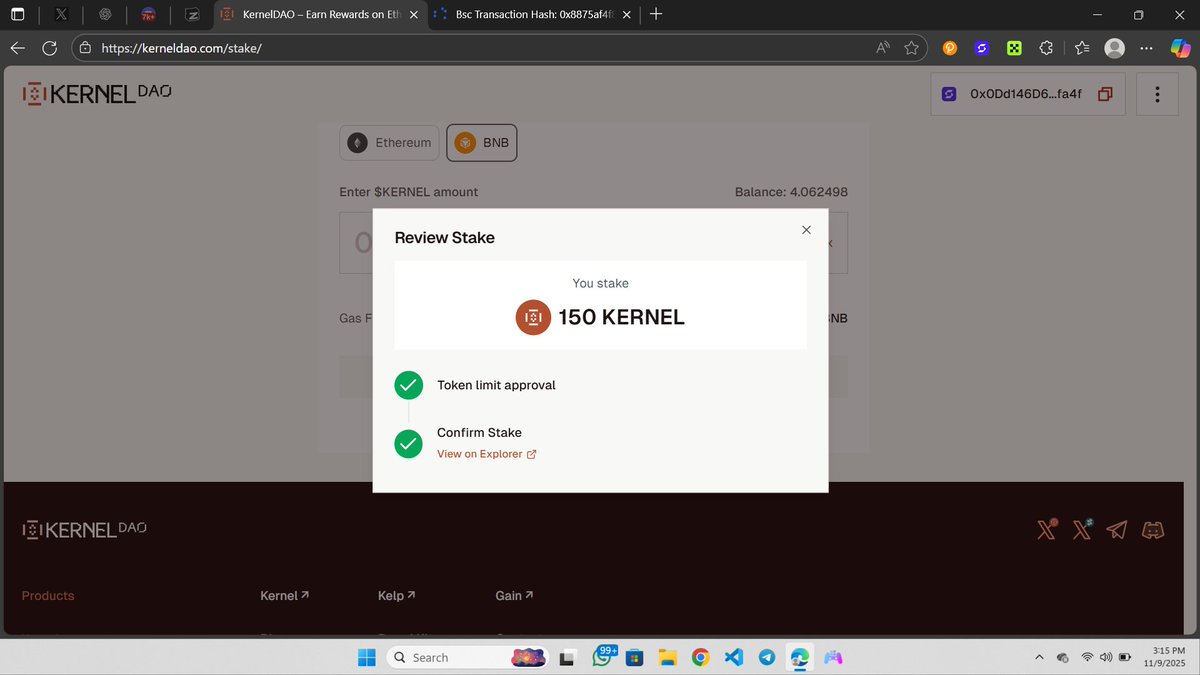The width and height of the screenshot is (1200, 675).
Task: Open the Copilot sidebar icon
Action: pos(1180,47)
